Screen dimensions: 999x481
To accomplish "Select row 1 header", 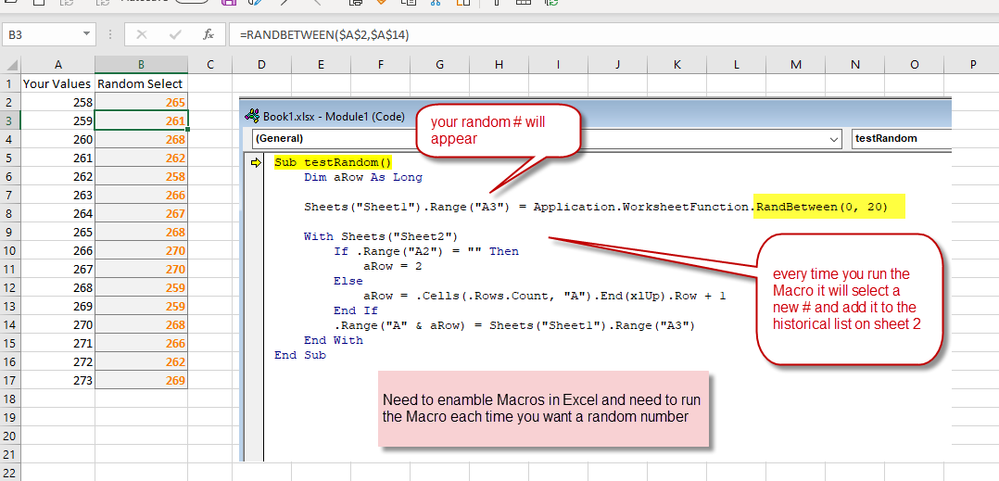I will (10, 83).
